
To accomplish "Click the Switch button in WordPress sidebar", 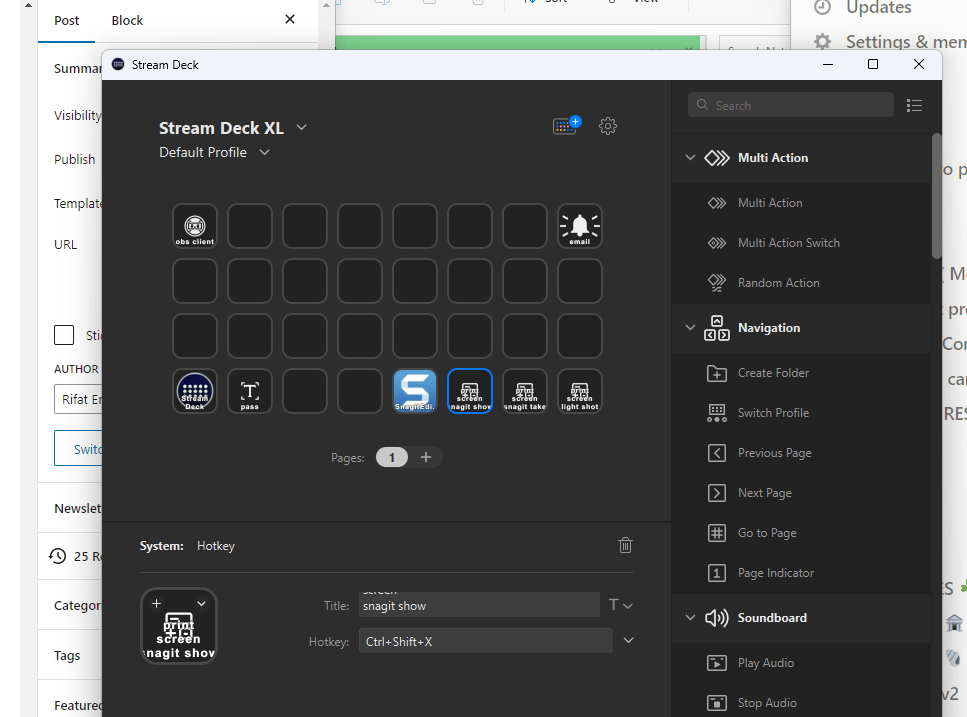I will [78, 448].
